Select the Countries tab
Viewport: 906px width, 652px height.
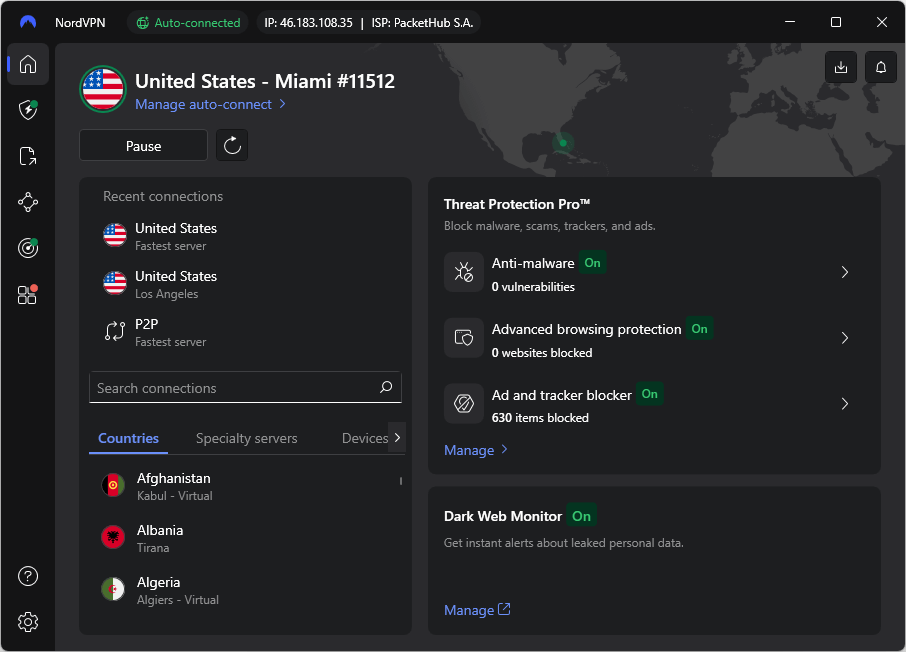pyautogui.click(x=128, y=438)
